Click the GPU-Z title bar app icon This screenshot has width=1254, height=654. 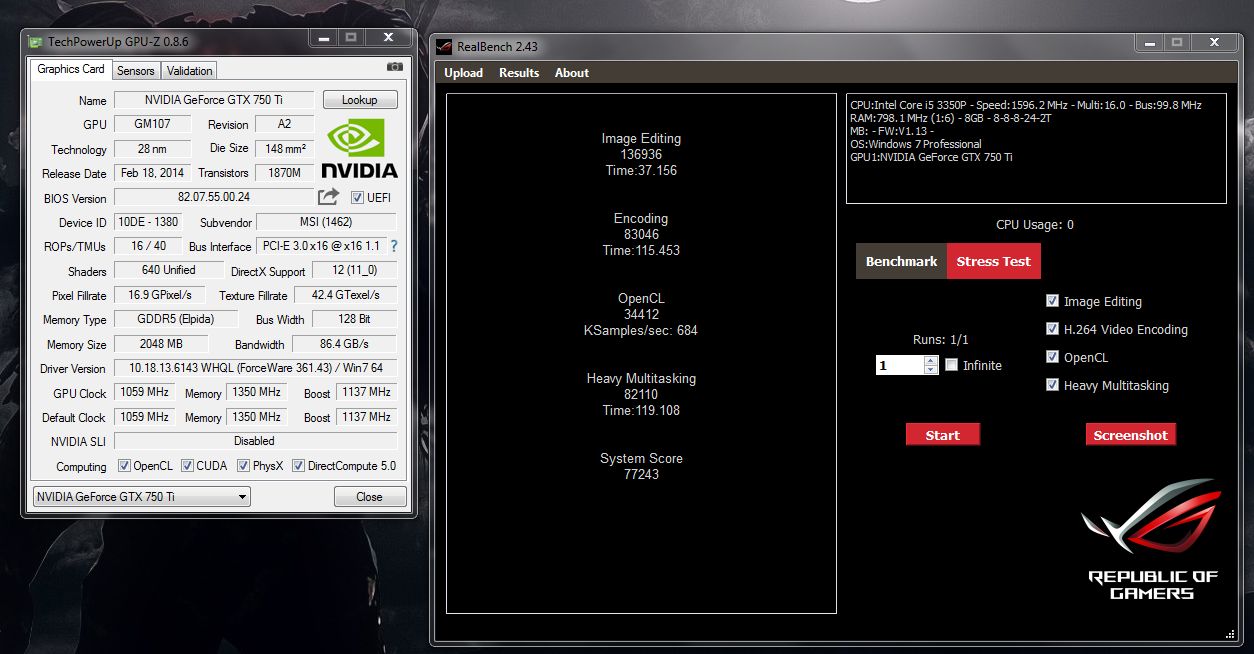[x=36, y=42]
